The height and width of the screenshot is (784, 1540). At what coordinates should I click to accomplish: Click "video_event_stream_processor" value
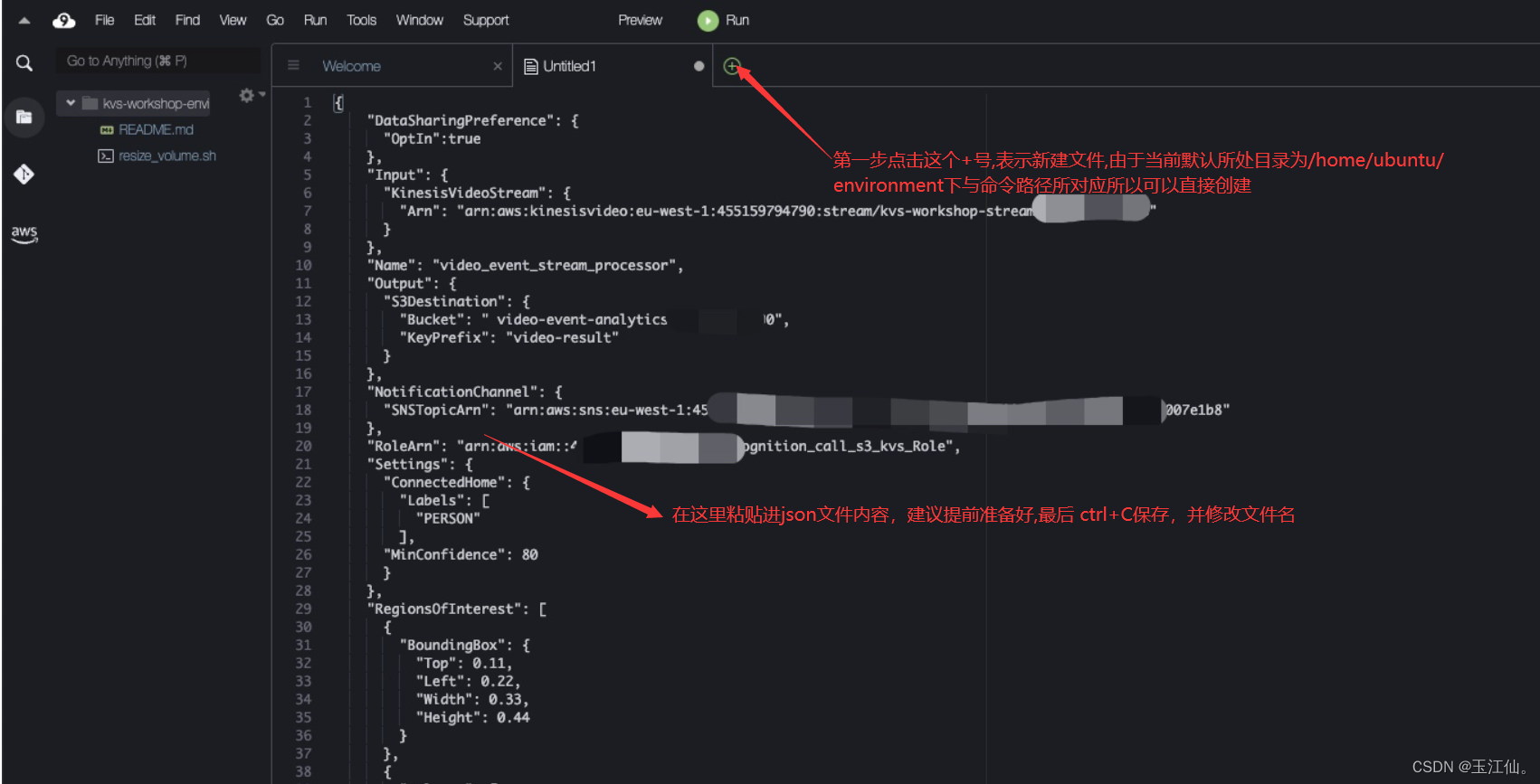pyautogui.click(x=555, y=265)
